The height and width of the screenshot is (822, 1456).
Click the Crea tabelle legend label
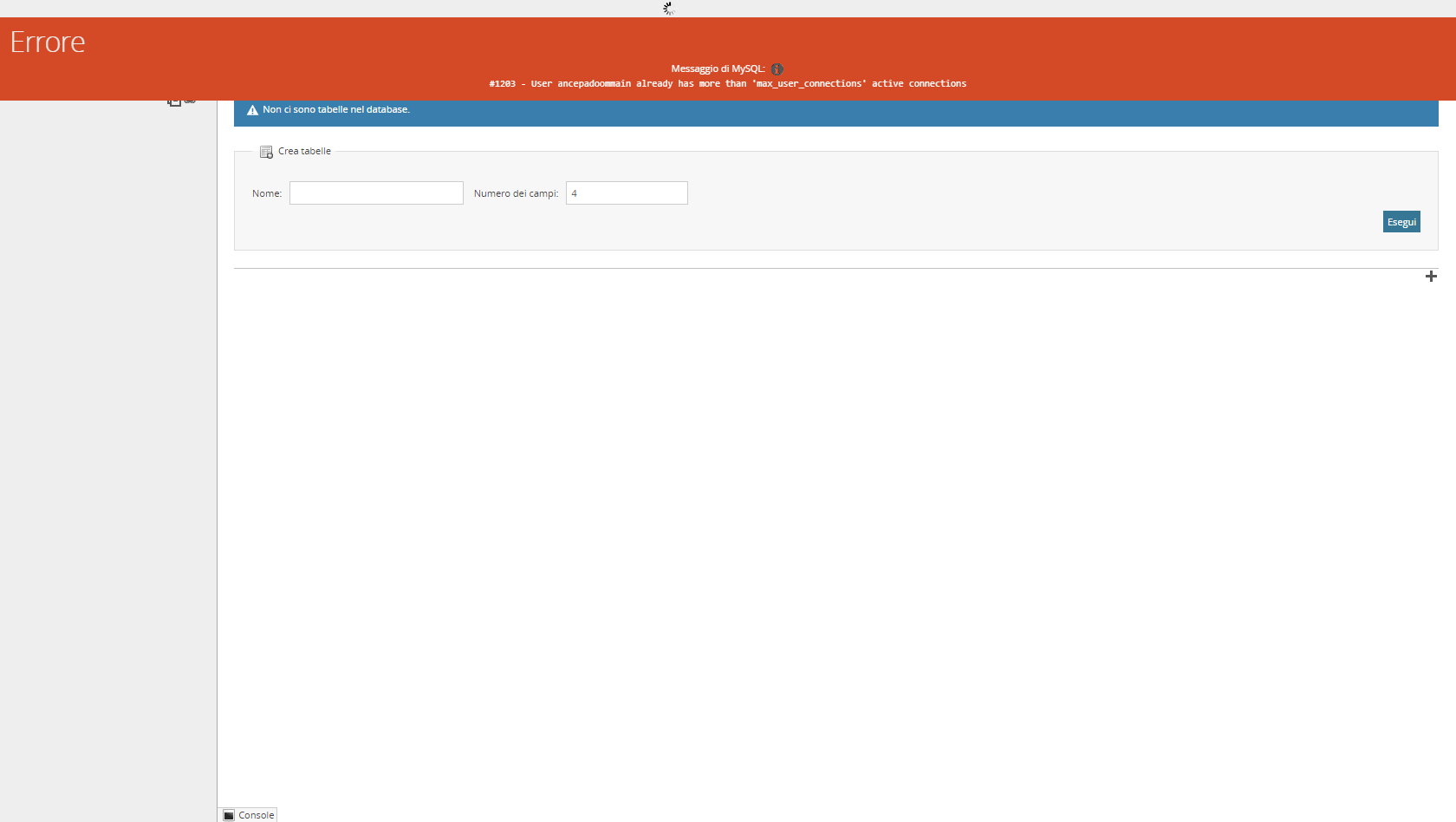[x=304, y=151]
